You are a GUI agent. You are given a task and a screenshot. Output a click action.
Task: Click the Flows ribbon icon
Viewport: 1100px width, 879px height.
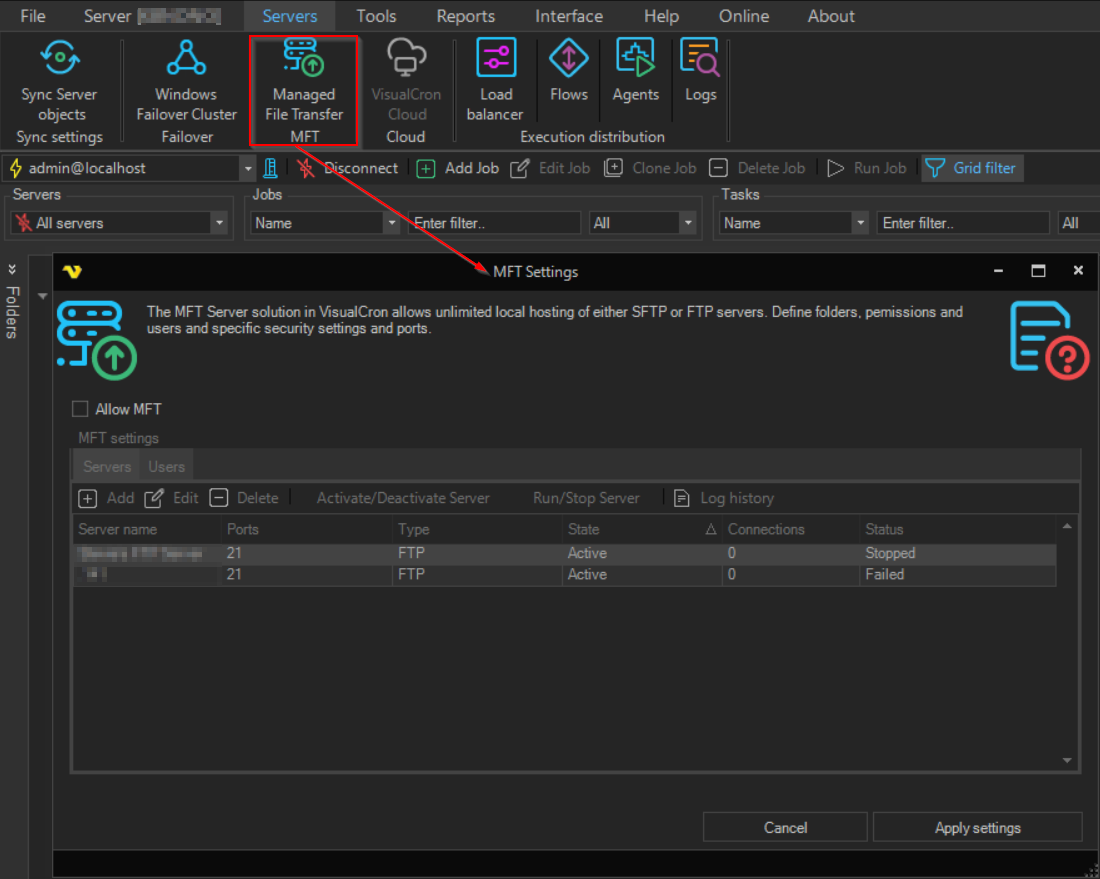(568, 59)
